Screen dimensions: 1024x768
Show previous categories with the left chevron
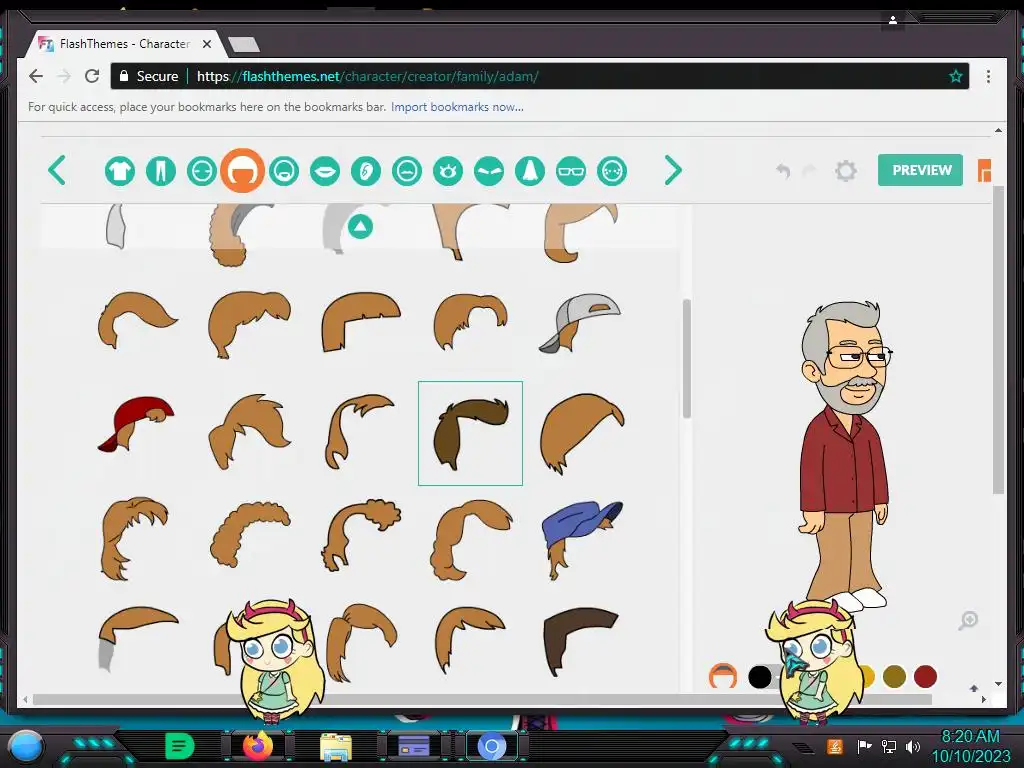point(57,170)
